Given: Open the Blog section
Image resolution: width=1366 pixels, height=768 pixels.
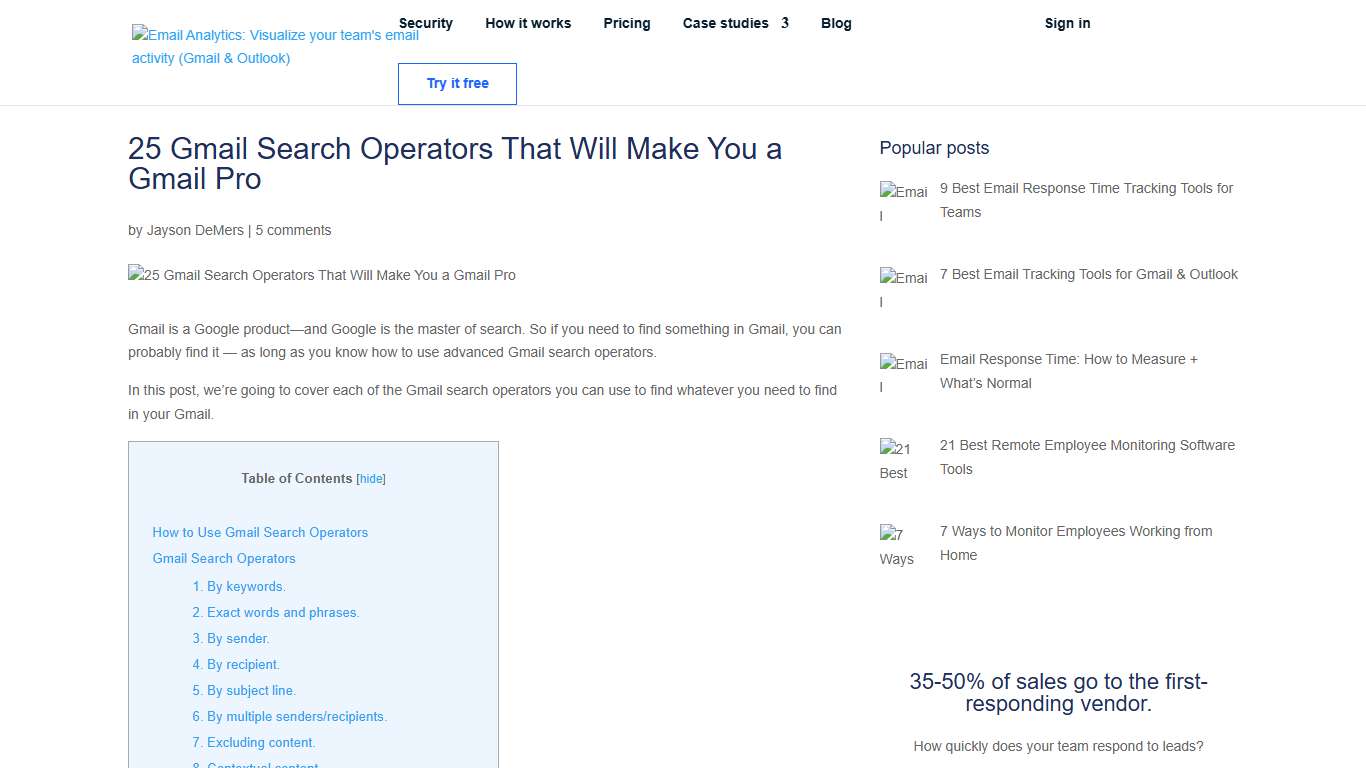Looking at the screenshot, I should [x=836, y=23].
